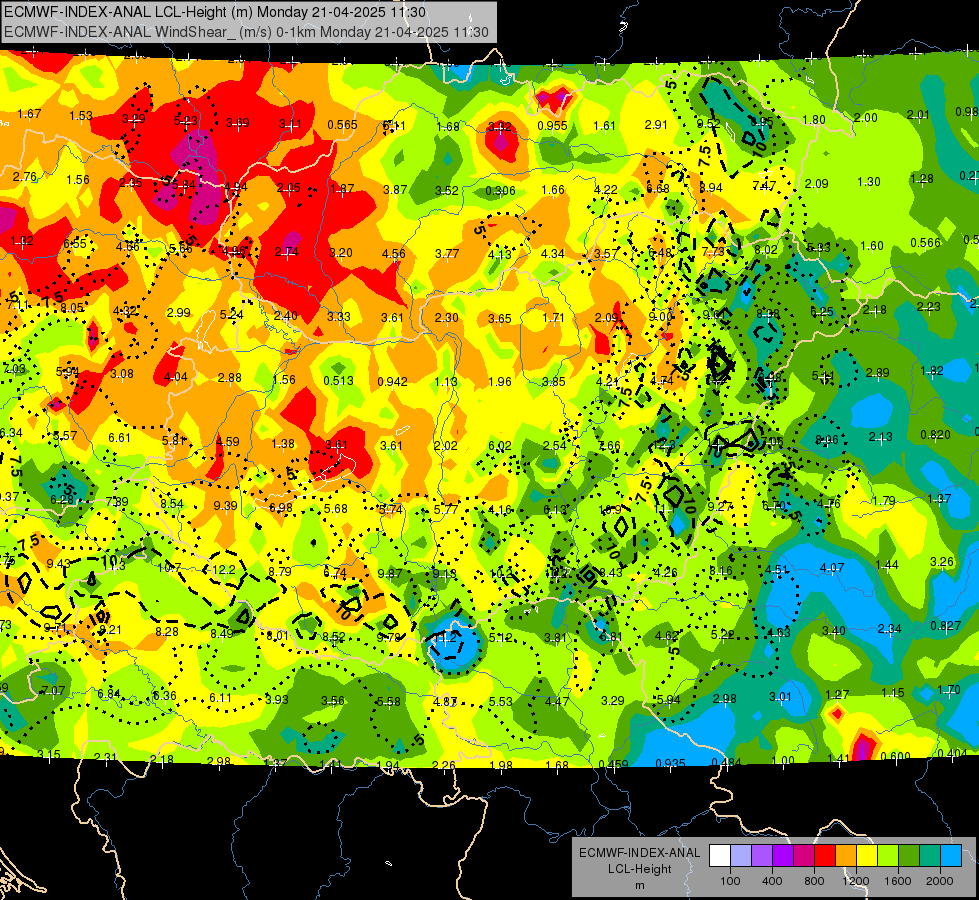This screenshot has width=979, height=900.
Task: Click the shear value 0.955
Action: click(x=553, y=126)
